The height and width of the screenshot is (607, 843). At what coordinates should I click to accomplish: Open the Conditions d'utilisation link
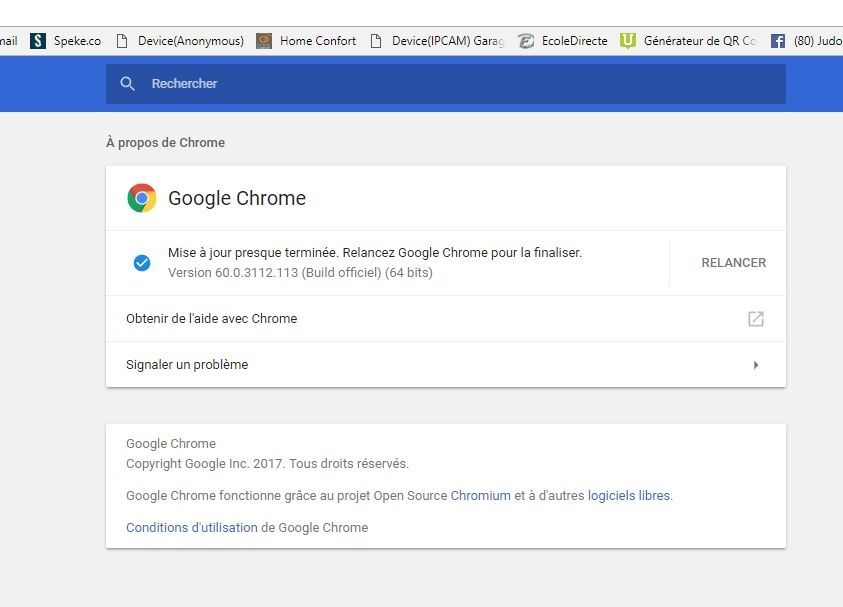click(x=192, y=527)
